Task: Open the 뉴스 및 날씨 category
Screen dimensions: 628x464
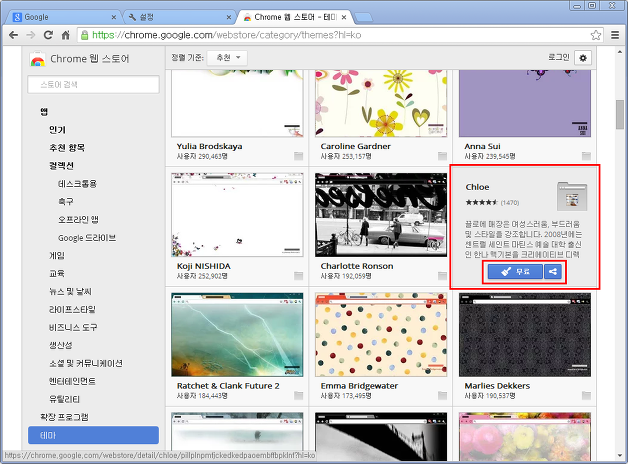Action: coord(70,291)
